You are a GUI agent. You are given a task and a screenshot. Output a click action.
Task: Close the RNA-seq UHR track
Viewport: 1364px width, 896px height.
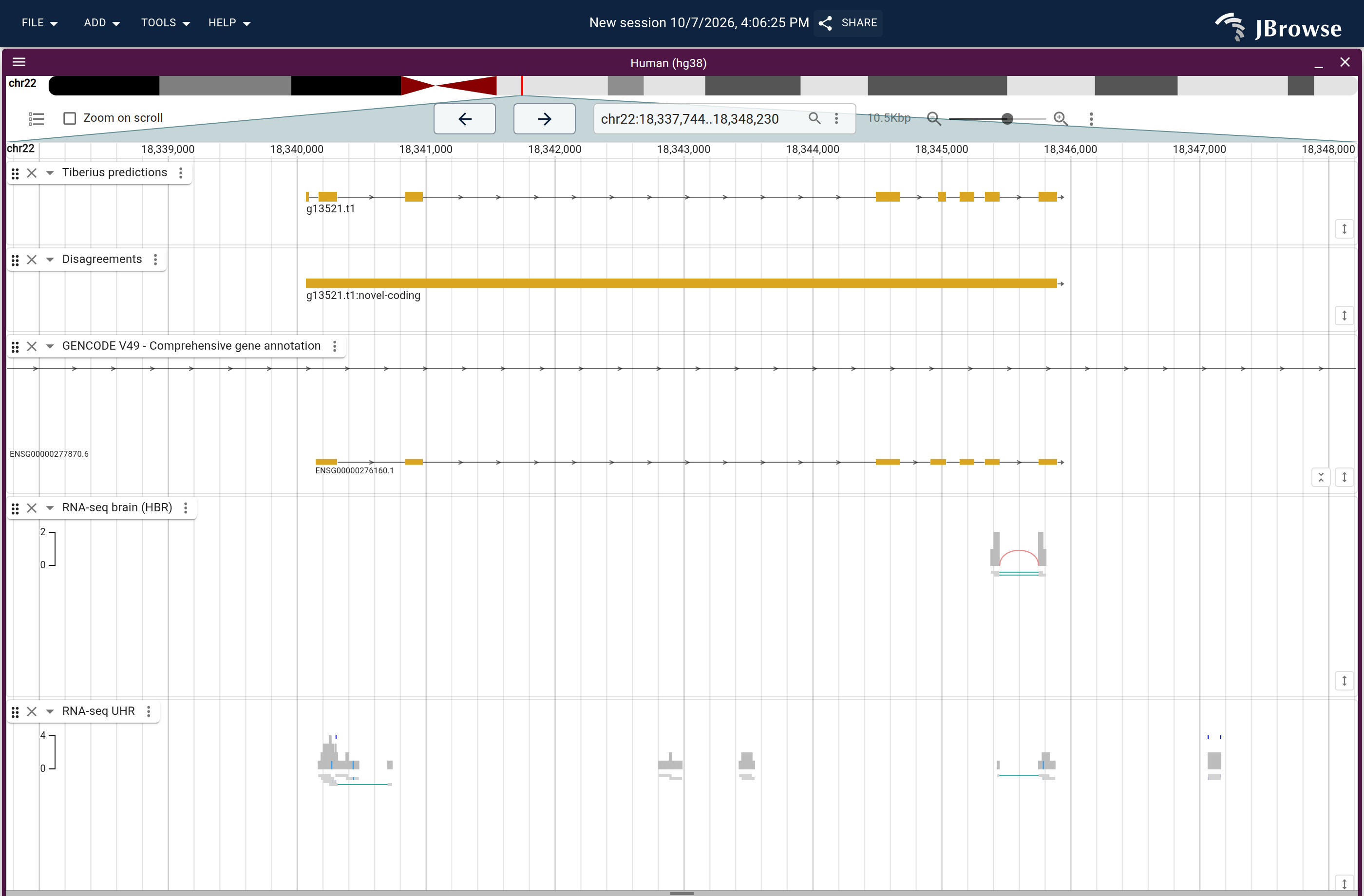tap(32, 711)
